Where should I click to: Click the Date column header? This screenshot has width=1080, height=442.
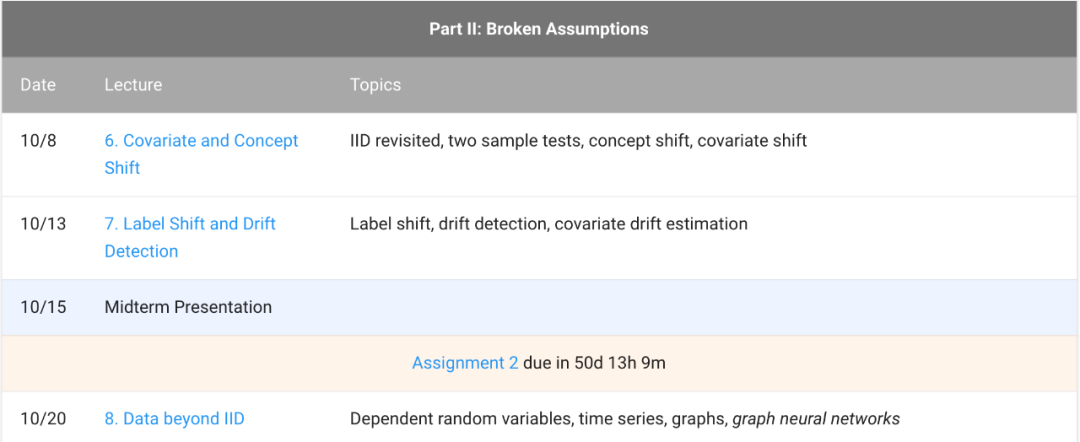click(x=38, y=85)
